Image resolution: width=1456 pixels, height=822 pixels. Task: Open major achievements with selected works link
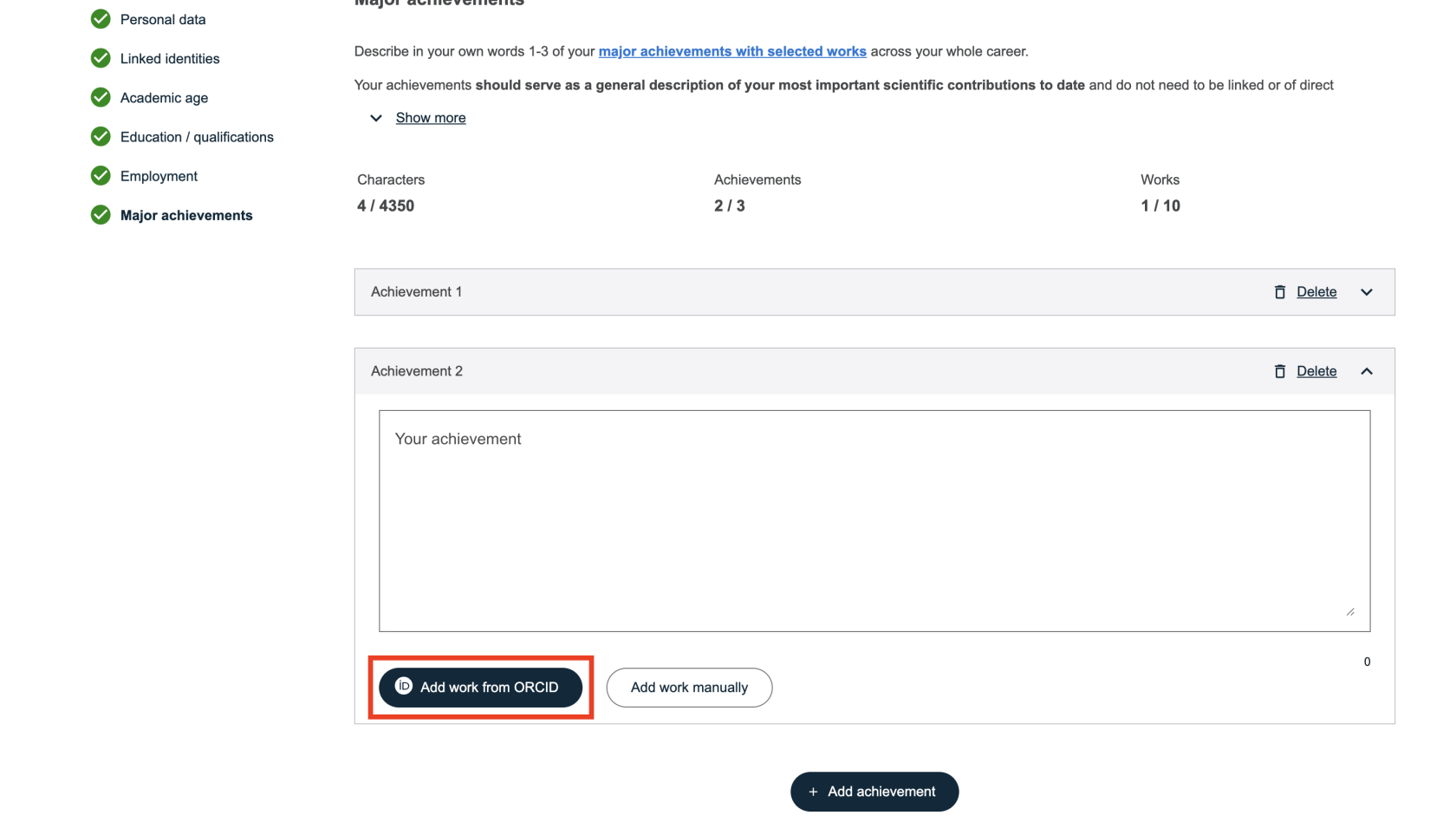pos(732,51)
